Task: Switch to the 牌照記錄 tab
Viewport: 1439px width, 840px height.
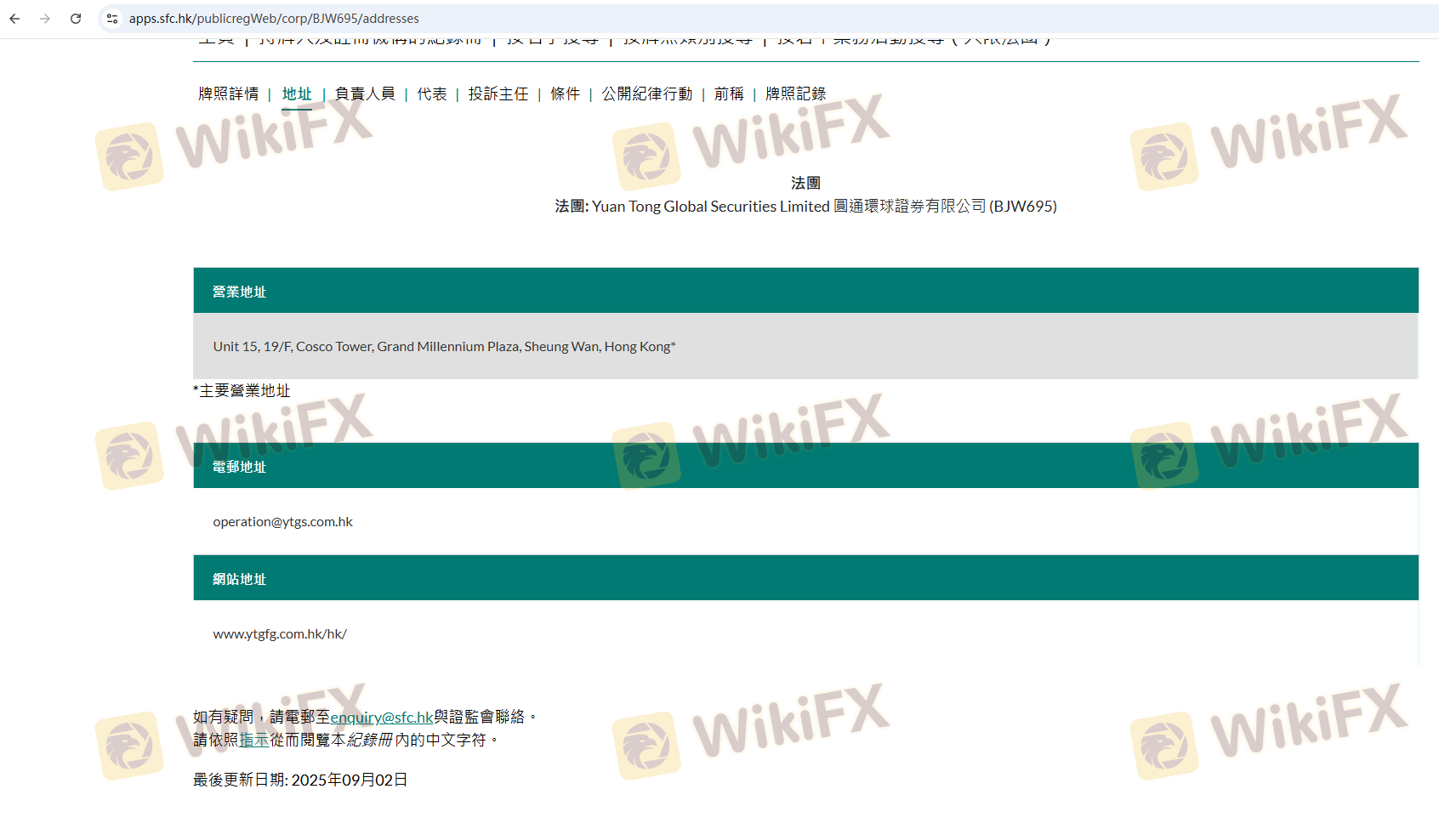Action: [795, 94]
